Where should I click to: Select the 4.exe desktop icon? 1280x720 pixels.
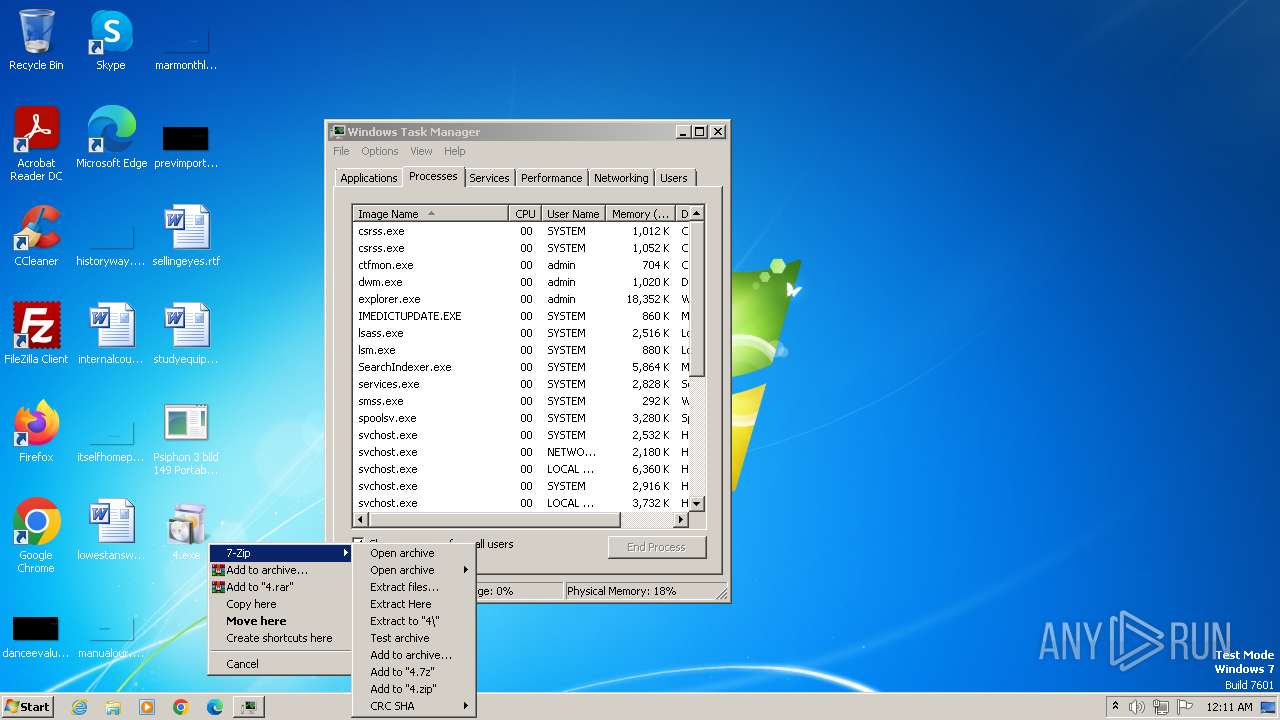(x=186, y=530)
